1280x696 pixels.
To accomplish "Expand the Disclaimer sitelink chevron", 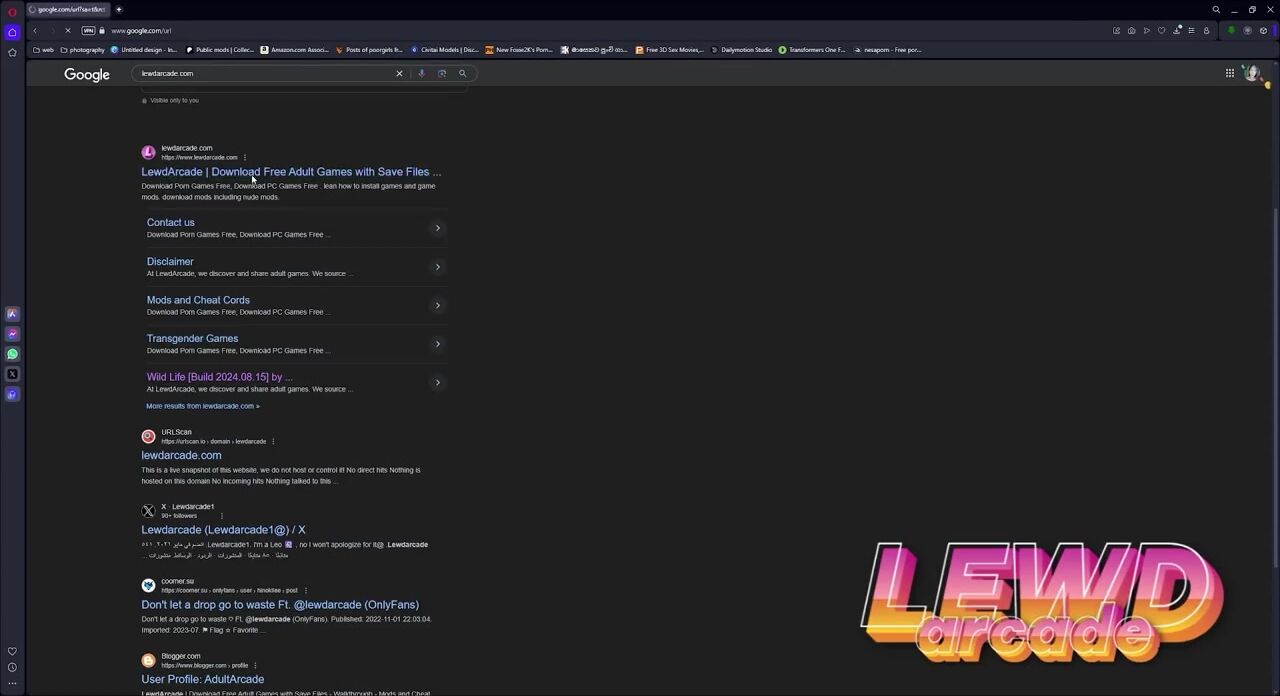I will click(437, 267).
